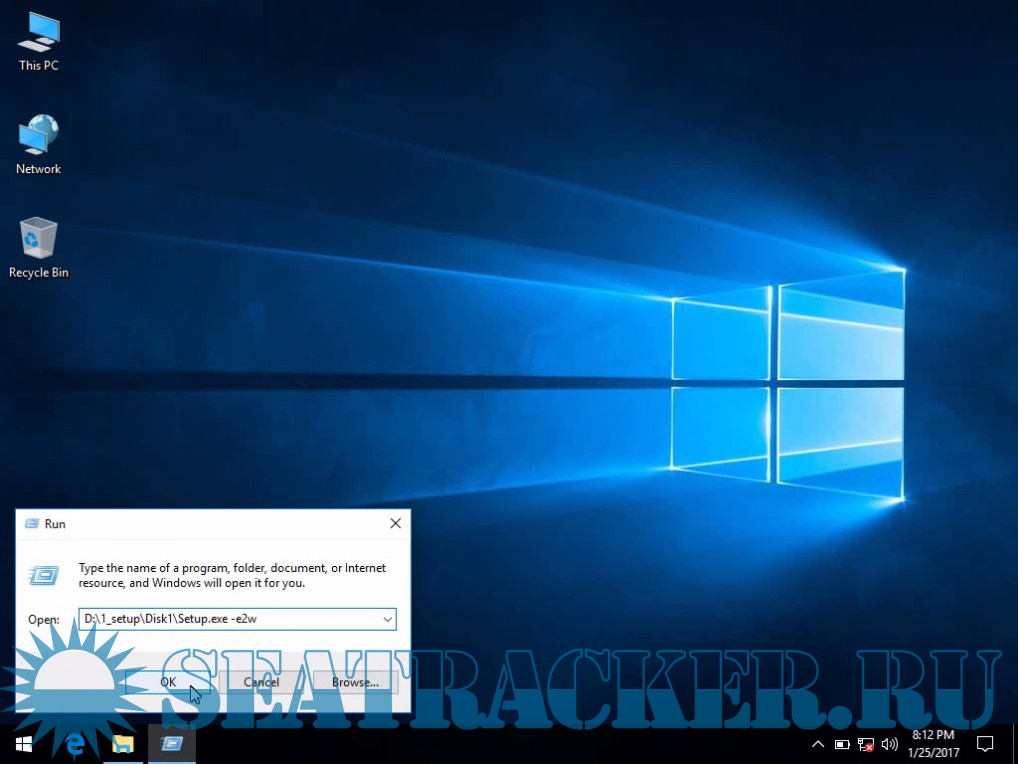
Task: Click the volume speaker tray icon
Action: pos(890,744)
